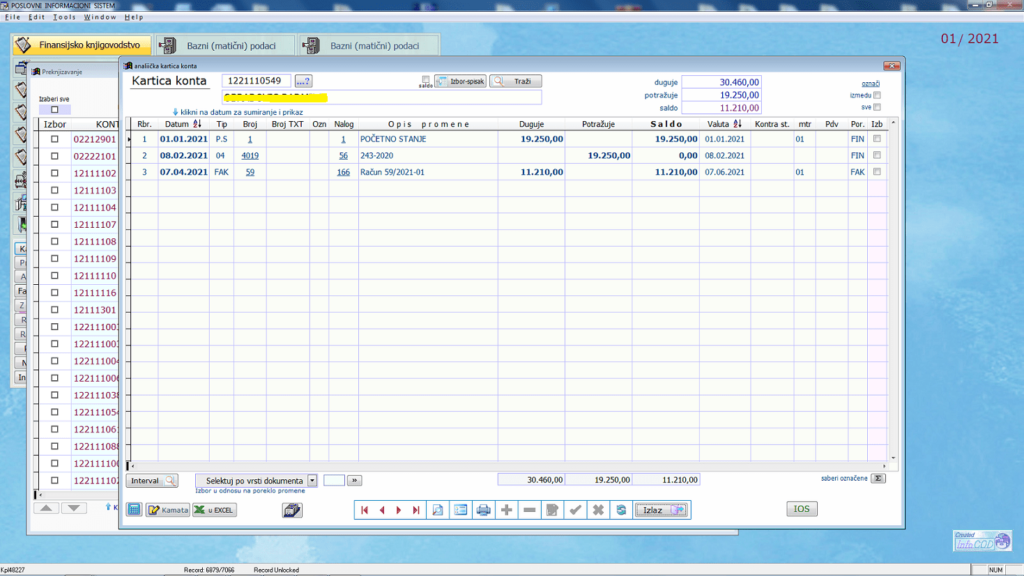This screenshot has height=576, width=1024.
Task: Click 'Račun 59/2021-01' description cell
Action: [428, 172]
